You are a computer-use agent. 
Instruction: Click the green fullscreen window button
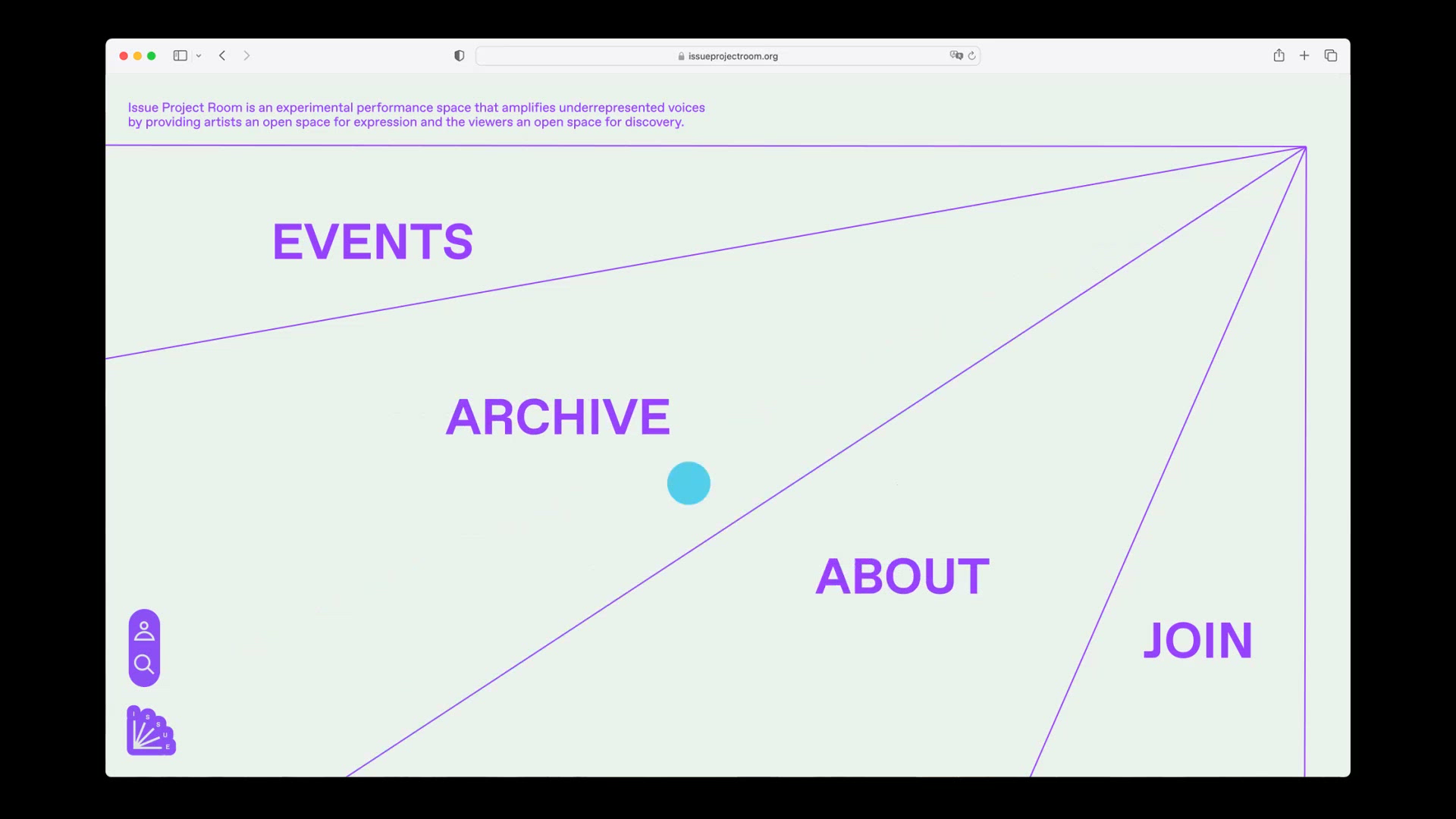152,56
